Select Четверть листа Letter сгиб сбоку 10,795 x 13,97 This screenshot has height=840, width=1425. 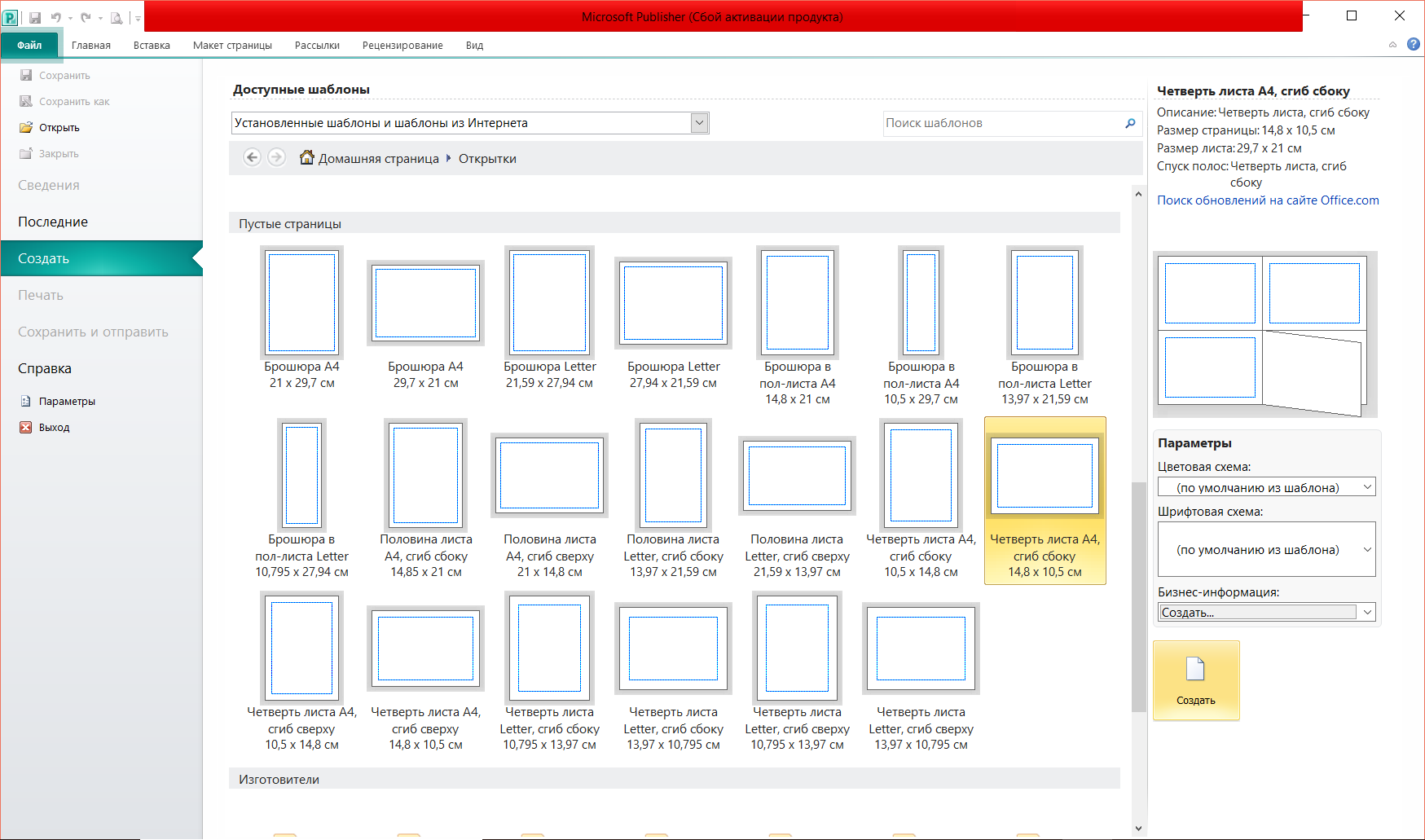[x=550, y=671]
